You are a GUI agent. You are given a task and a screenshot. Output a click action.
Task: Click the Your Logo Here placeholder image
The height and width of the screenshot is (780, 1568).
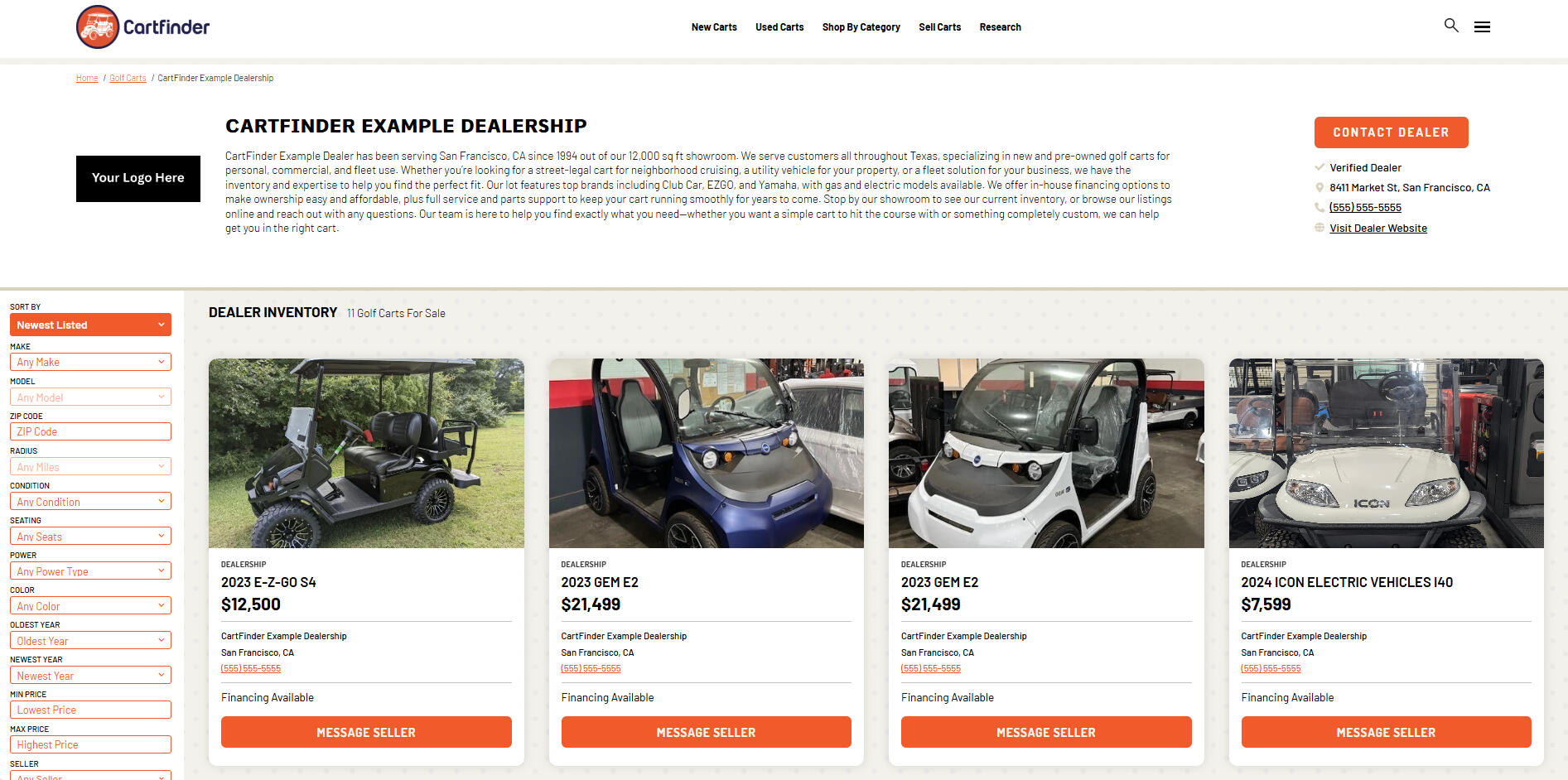[138, 179]
